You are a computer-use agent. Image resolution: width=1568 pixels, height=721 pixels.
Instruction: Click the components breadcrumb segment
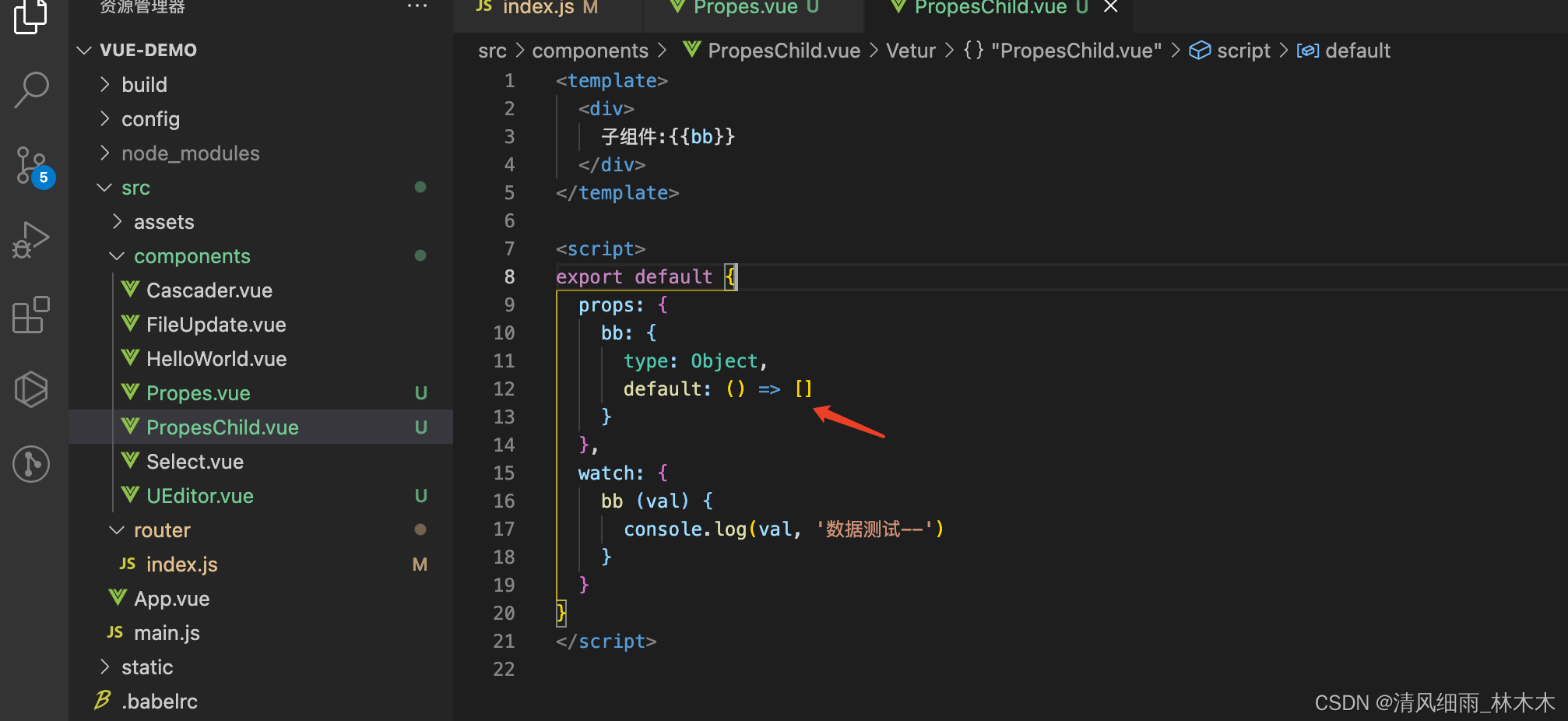589,51
